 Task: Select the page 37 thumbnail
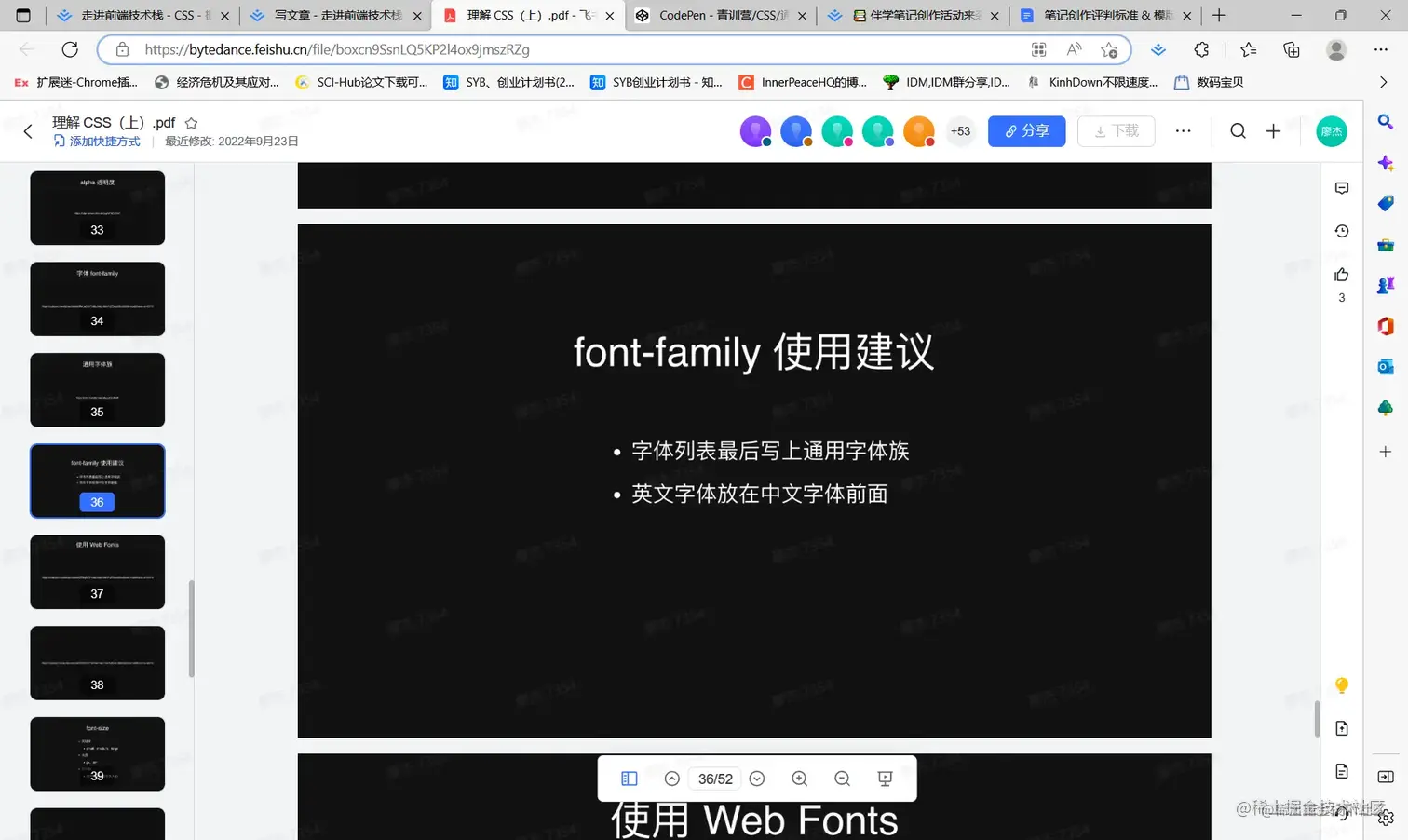[x=97, y=571]
